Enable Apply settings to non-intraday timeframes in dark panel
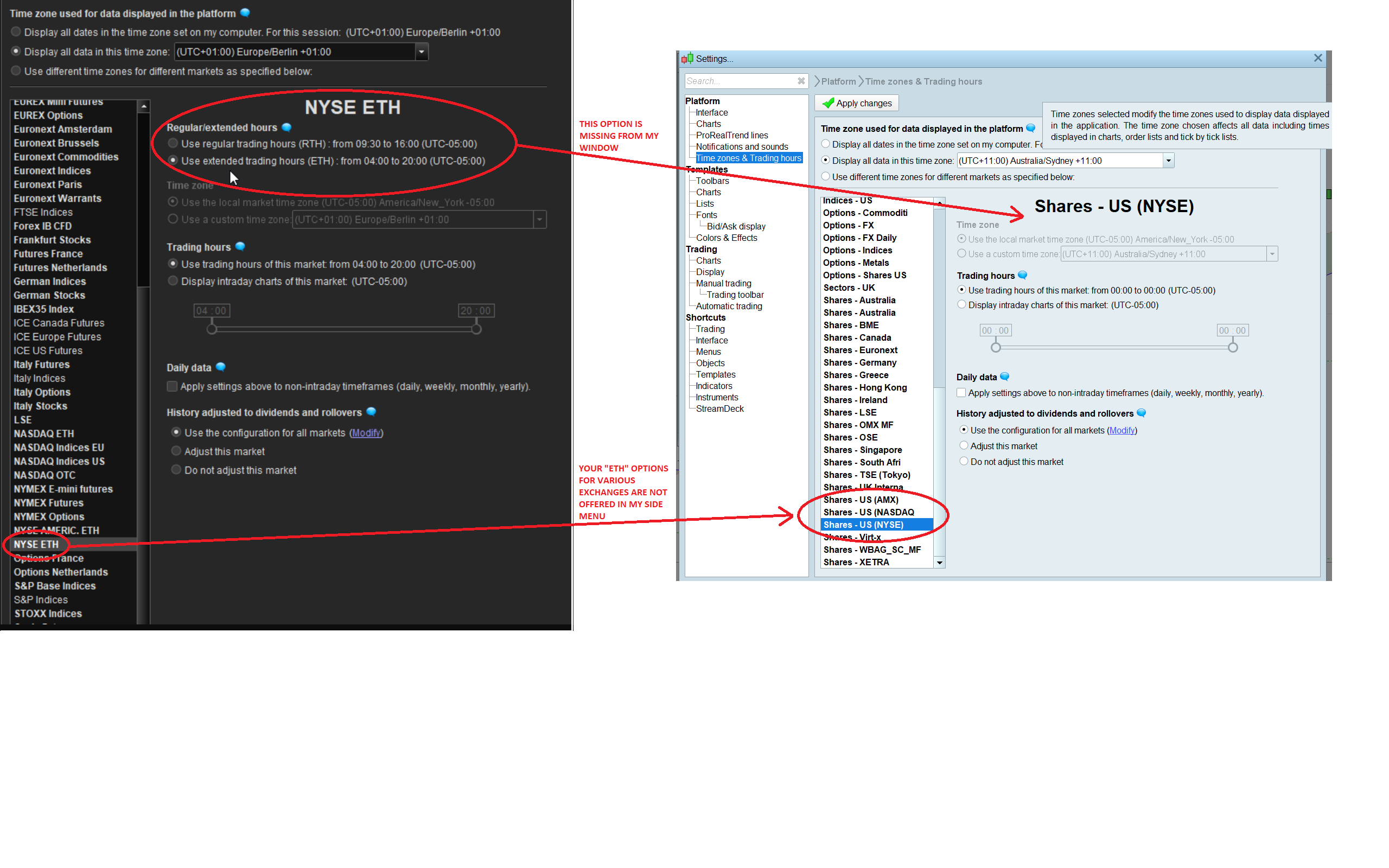 (x=172, y=386)
